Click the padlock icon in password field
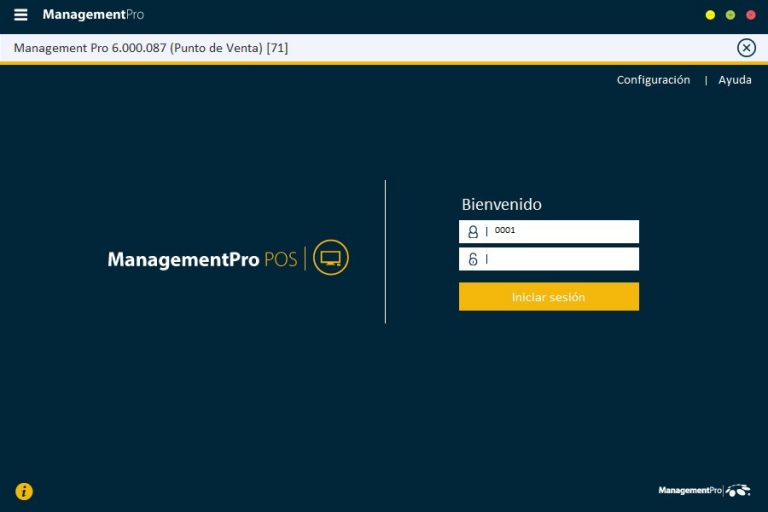 click(x=473, y=259)
